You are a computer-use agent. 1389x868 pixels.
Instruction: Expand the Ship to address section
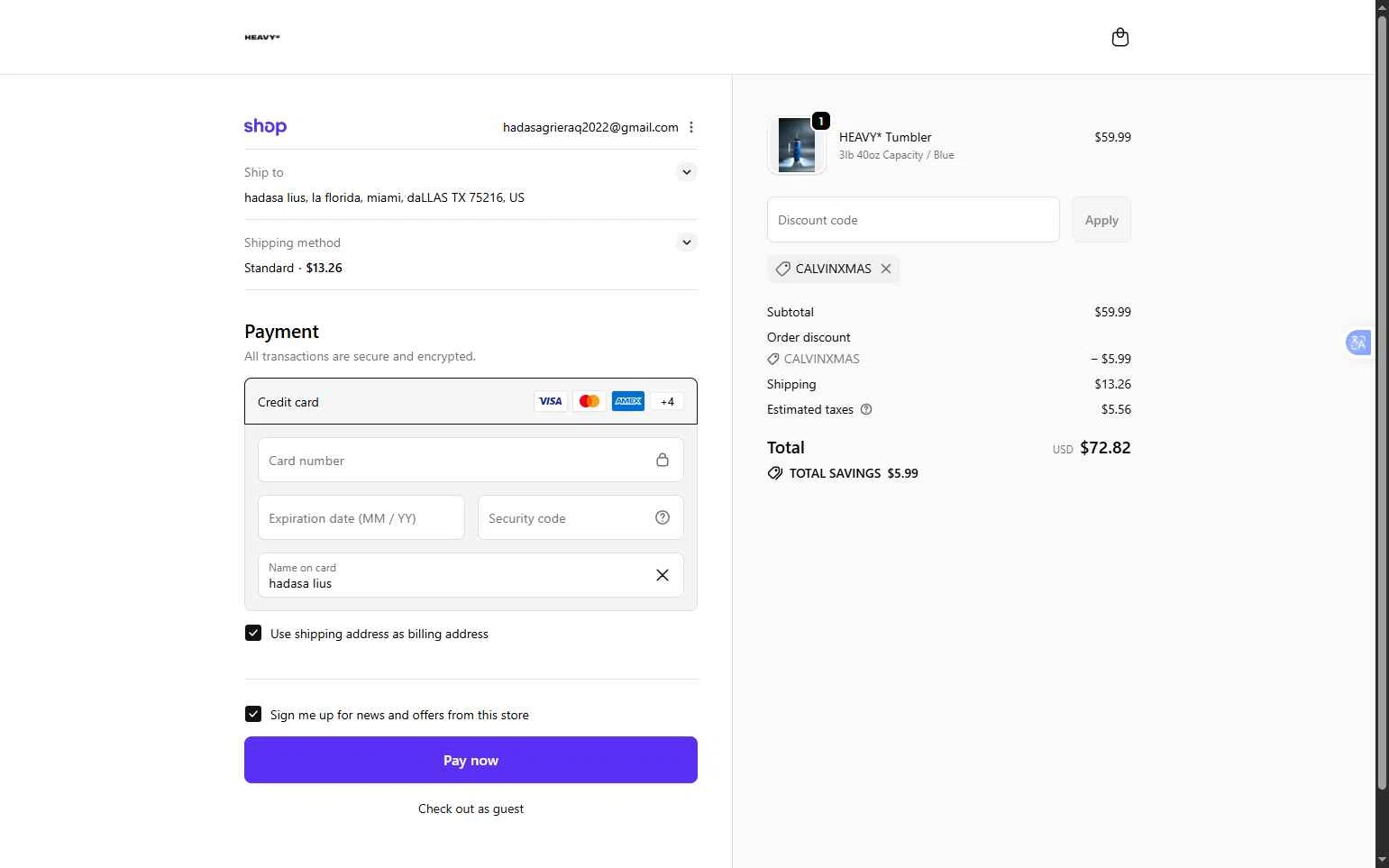click(687, 172)
